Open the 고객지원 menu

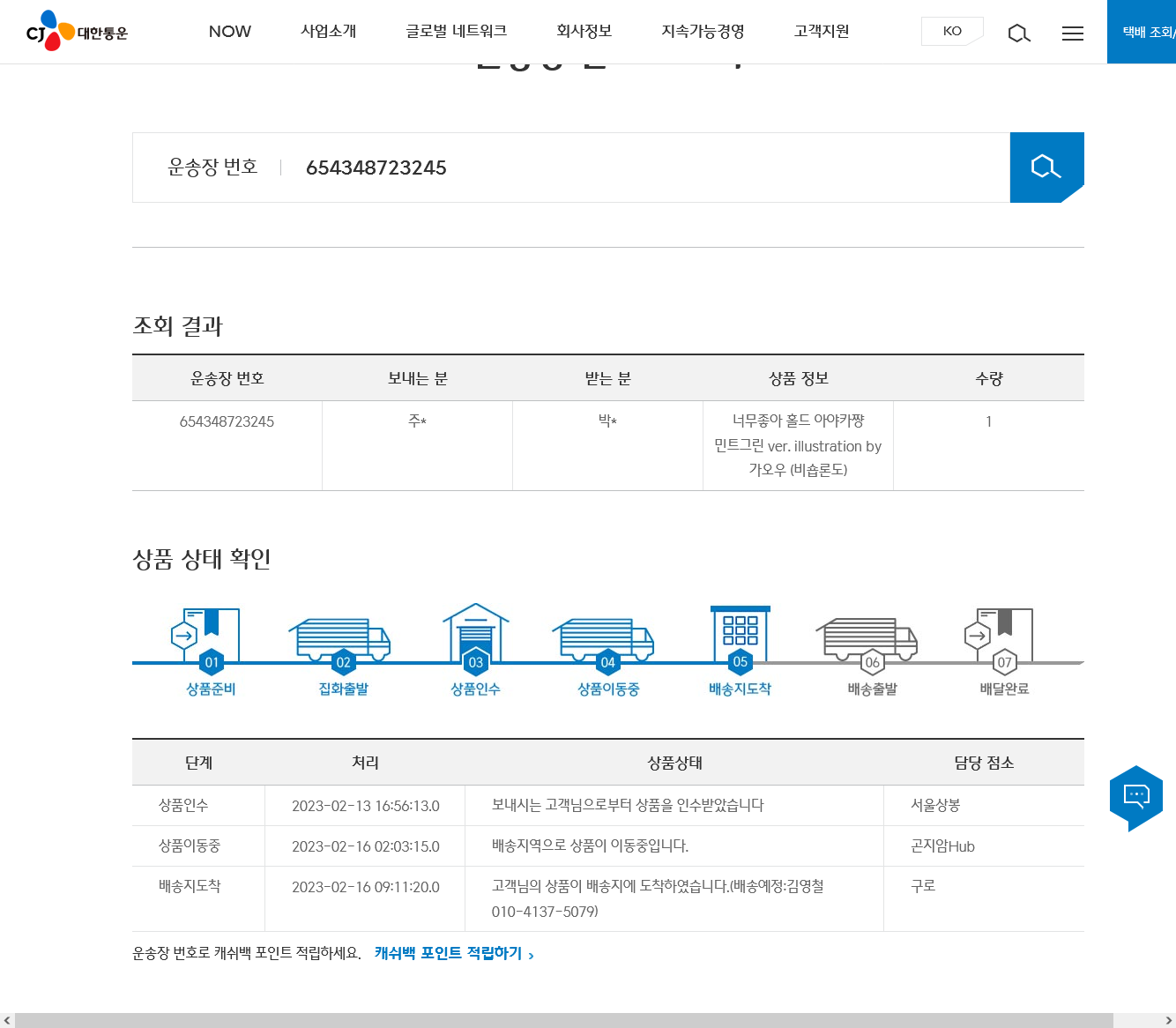821,32
